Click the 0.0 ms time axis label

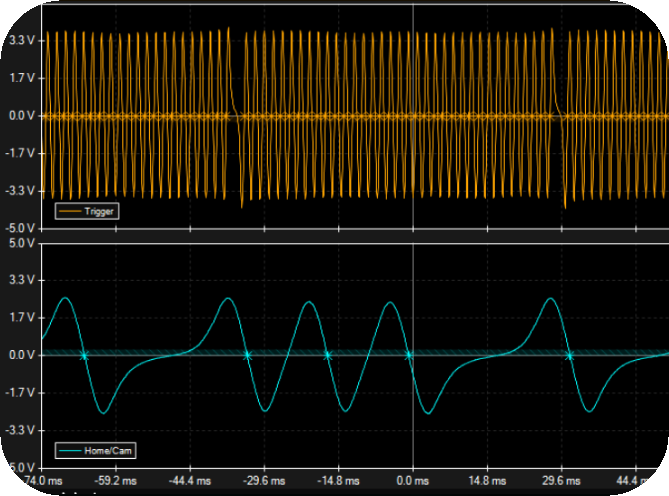413,479
